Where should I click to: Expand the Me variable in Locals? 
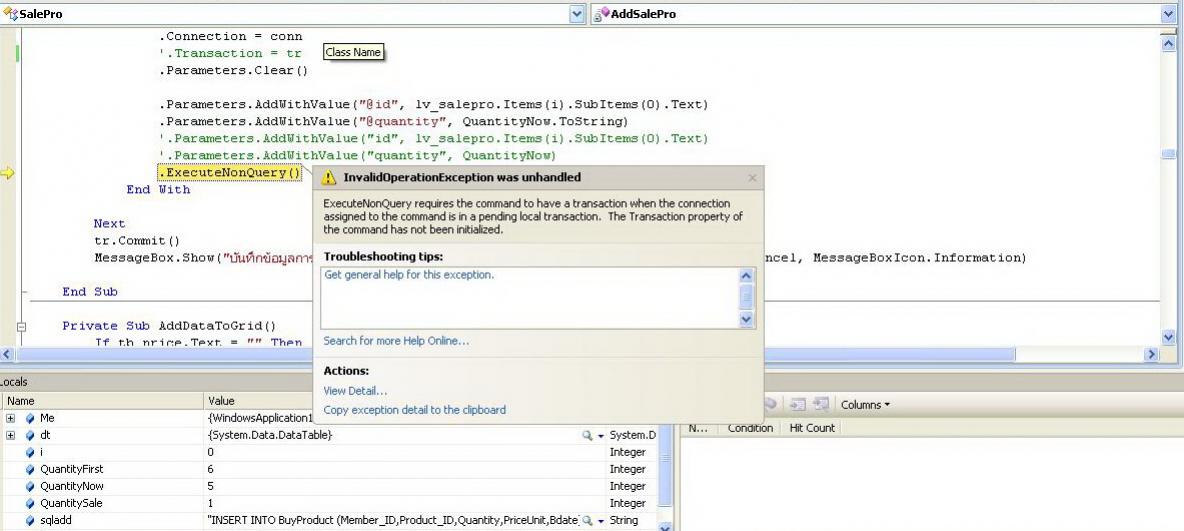pos(11,418)
